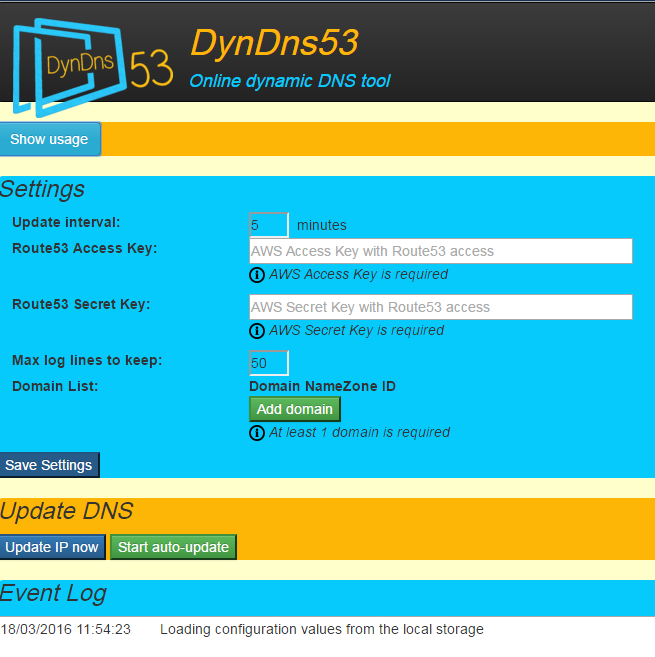
Task: Click info icon beside AWS Secret Key required
Action: 257,331
